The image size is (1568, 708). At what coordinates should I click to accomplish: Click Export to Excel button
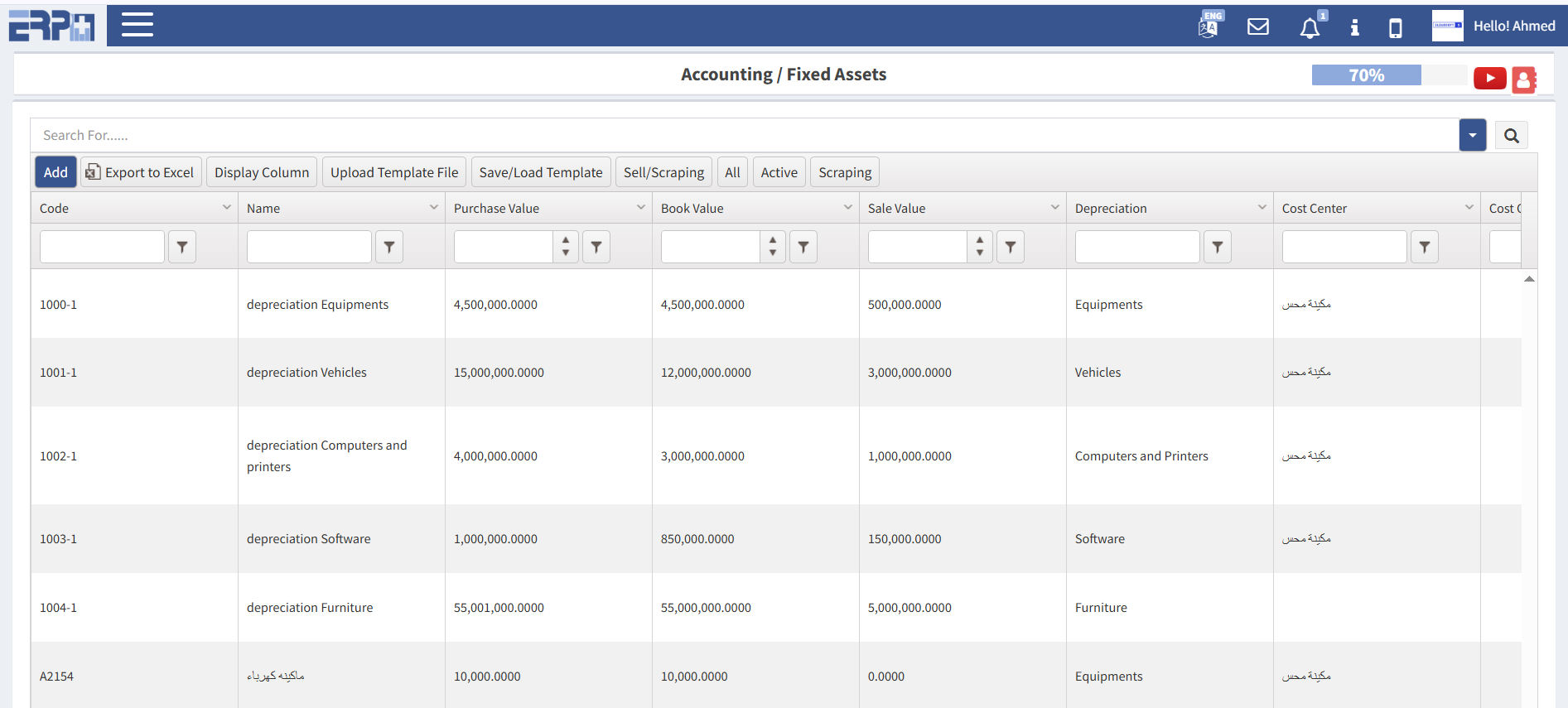pos(141,172)
